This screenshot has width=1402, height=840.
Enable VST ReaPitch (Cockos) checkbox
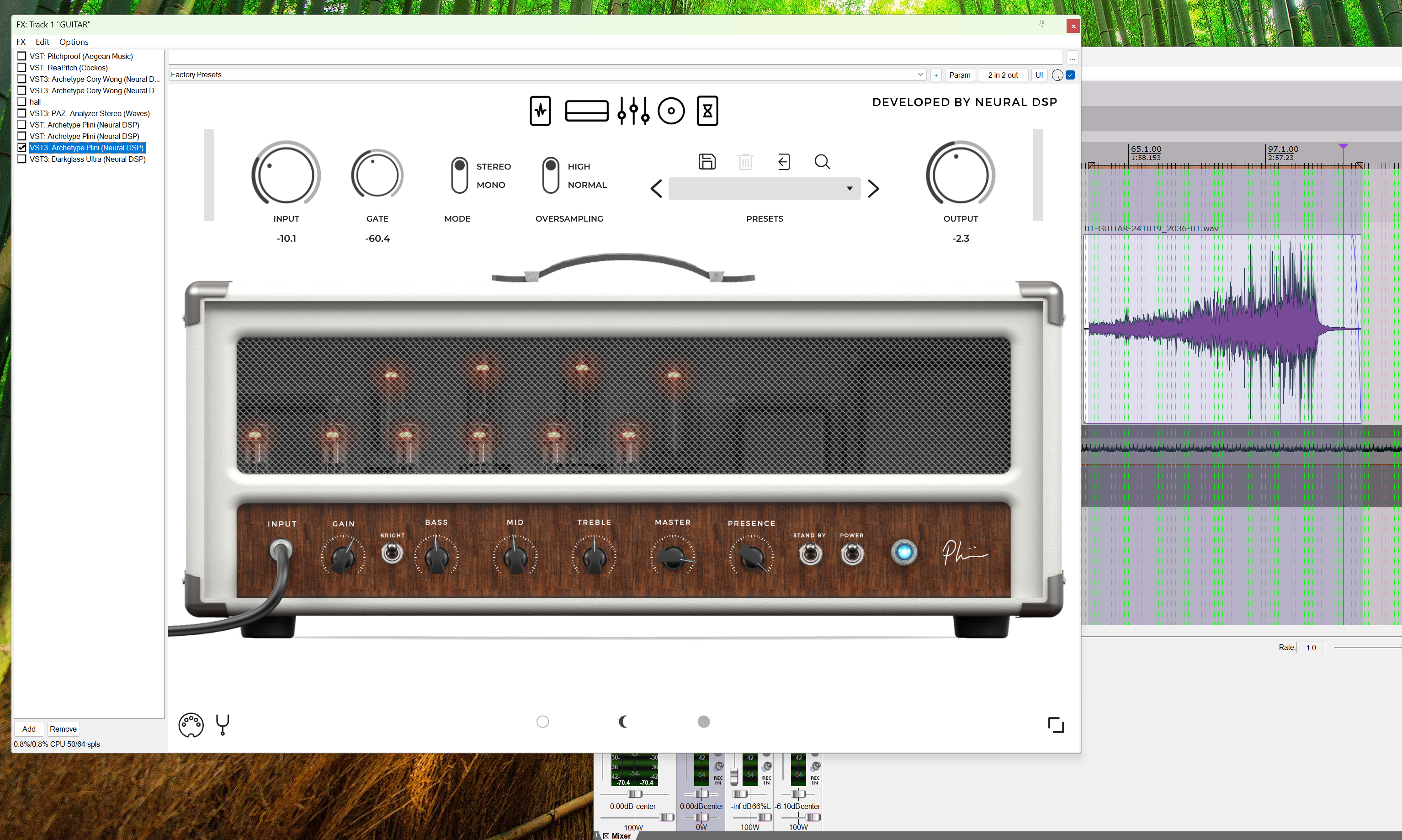pos(22,67)
